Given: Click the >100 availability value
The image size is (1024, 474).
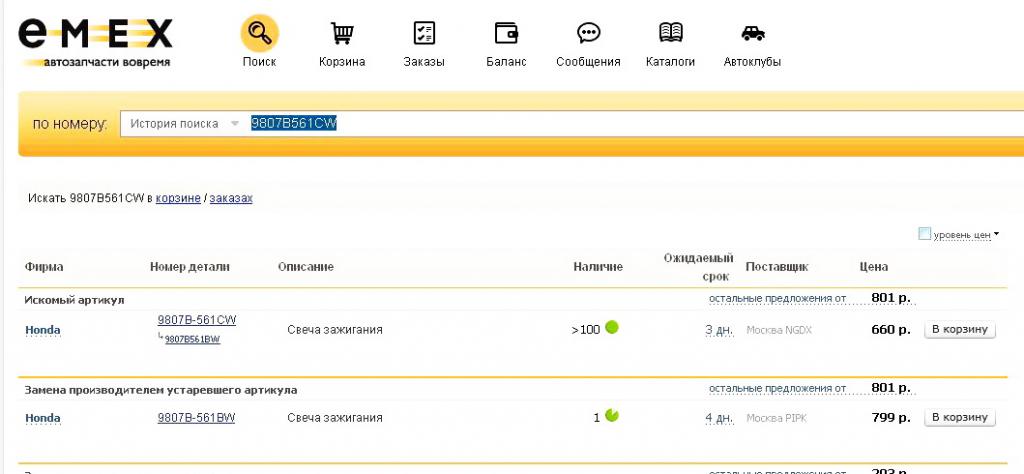Looking at the screenshot, I should click(585, 330).
